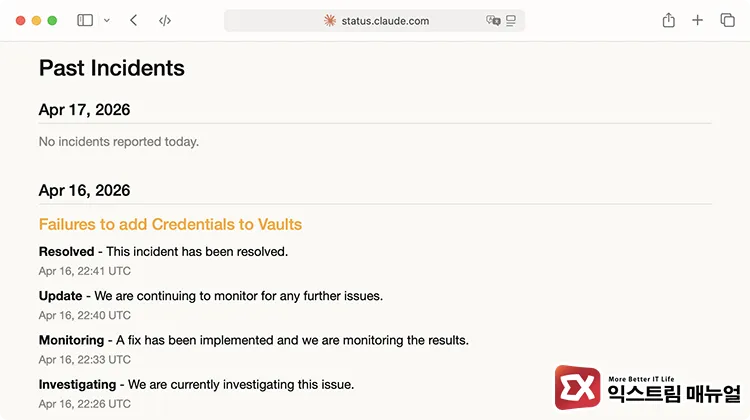Show the tab overview
The image size is (750, 420).
coord(728,20)
